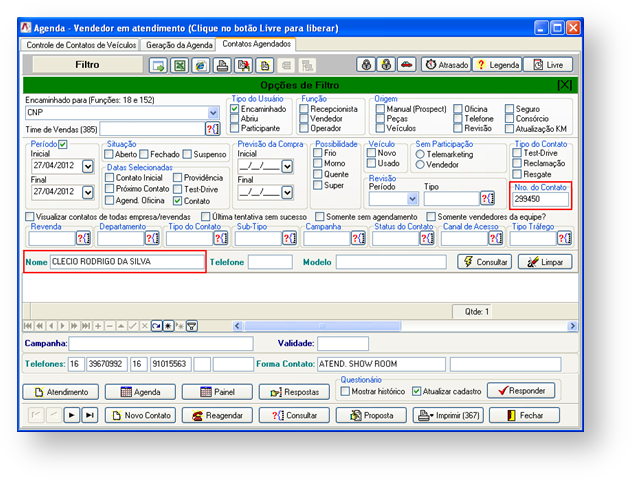Viewport: 632px width, 480px height.
Task: Open lookup icon for Time de Vendas
Action: tap(213, 129)
